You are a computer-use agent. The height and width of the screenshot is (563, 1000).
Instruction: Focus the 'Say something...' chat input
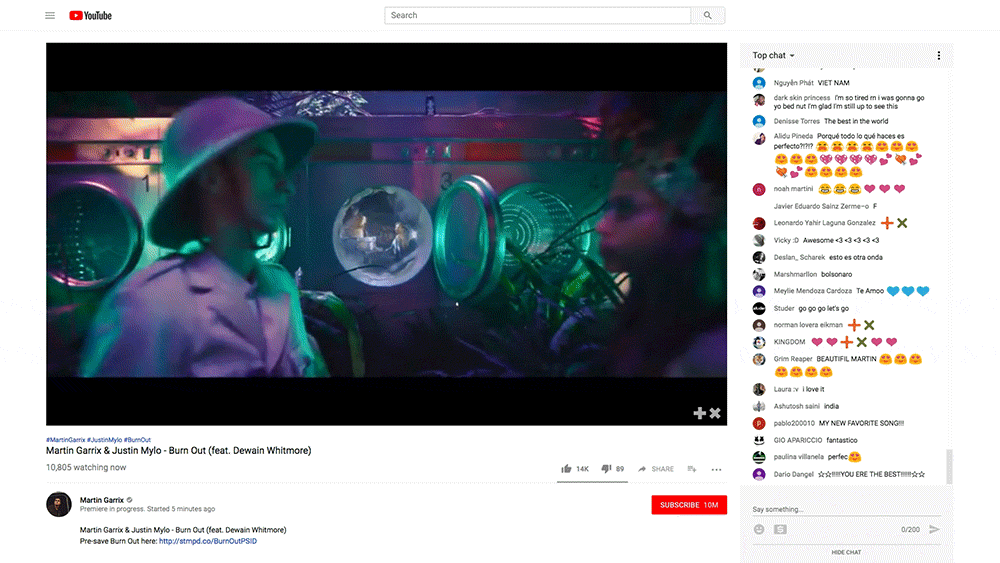click(x=840, y=510)
